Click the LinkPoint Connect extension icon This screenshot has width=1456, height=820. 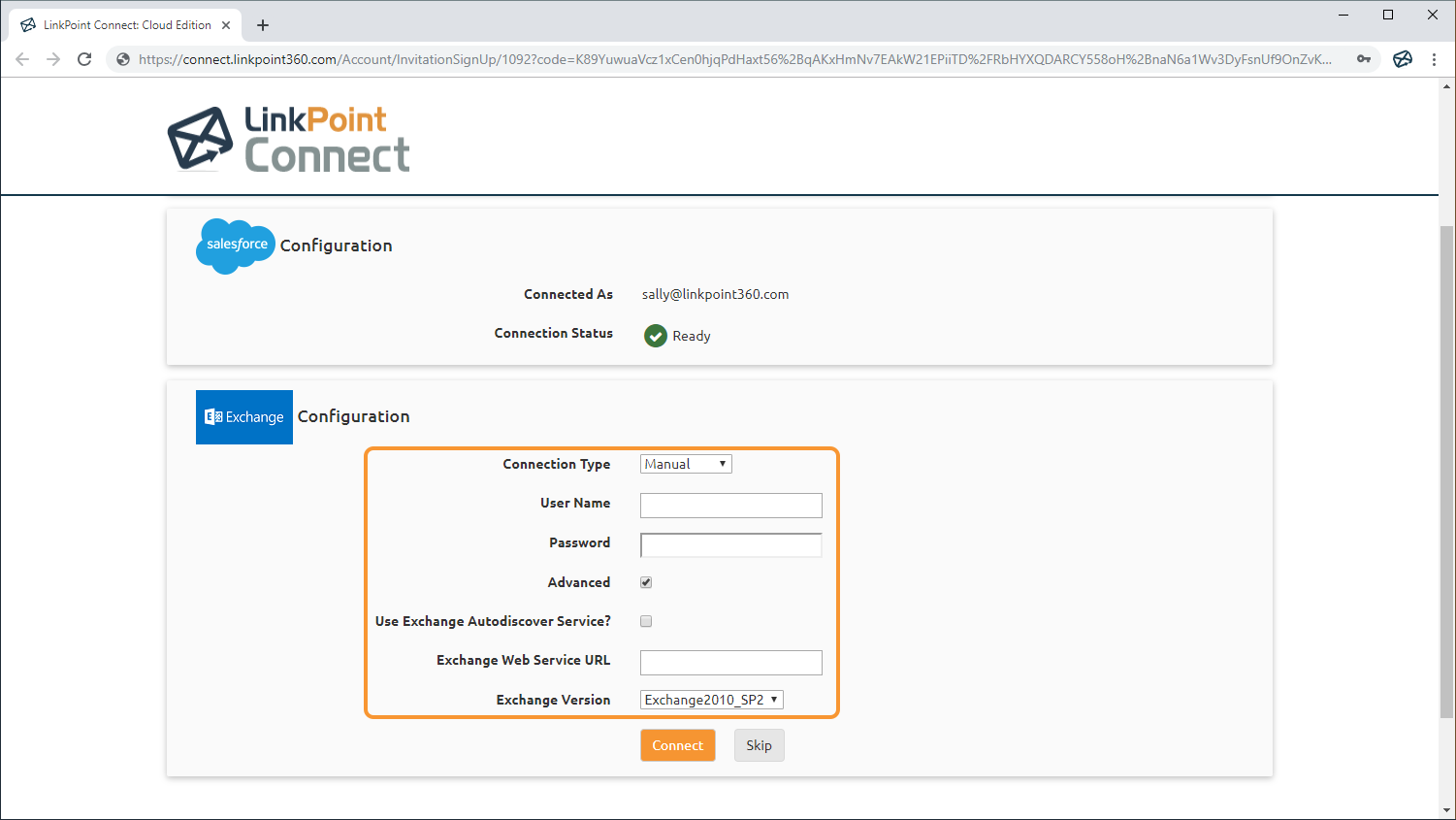coord(1403,59)
